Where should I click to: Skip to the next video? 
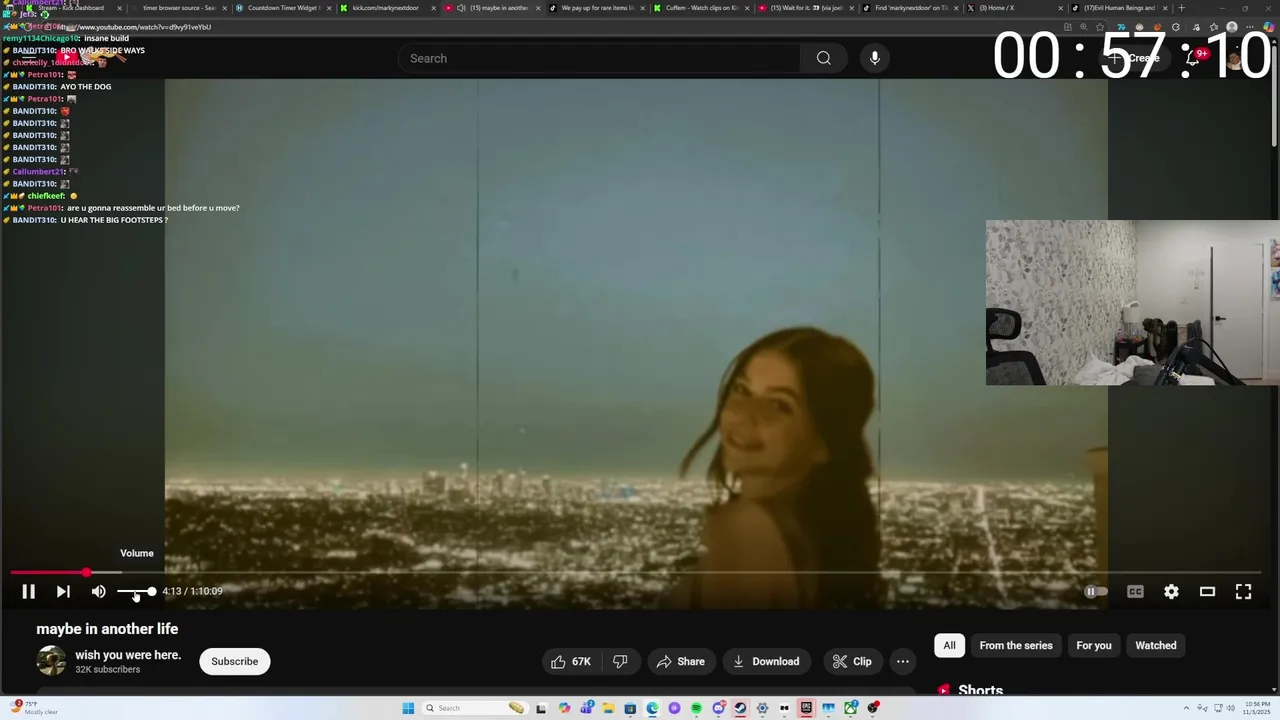coord(63,592)
